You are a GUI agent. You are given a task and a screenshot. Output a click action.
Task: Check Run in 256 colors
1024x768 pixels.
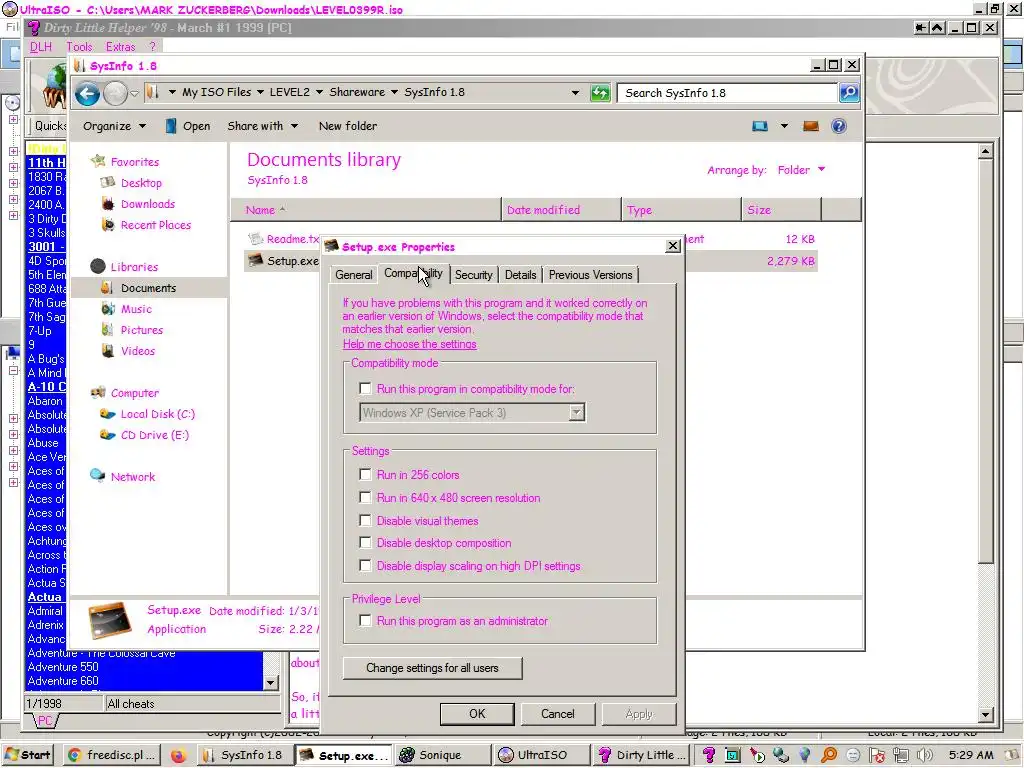click(365, 475)
